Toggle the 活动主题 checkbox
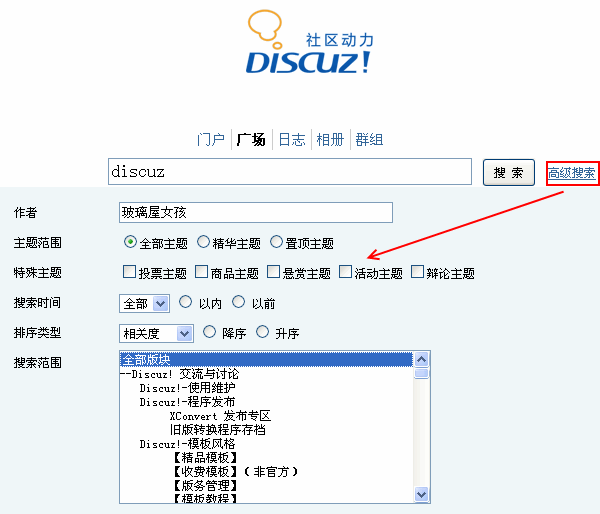 tap(345, 272)
